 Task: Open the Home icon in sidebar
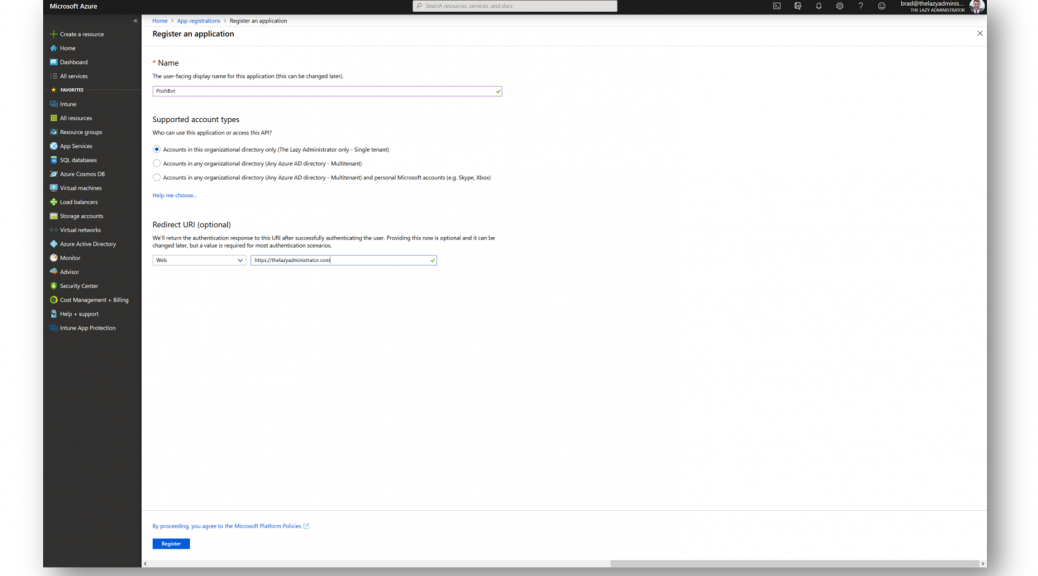pos(54,48)
